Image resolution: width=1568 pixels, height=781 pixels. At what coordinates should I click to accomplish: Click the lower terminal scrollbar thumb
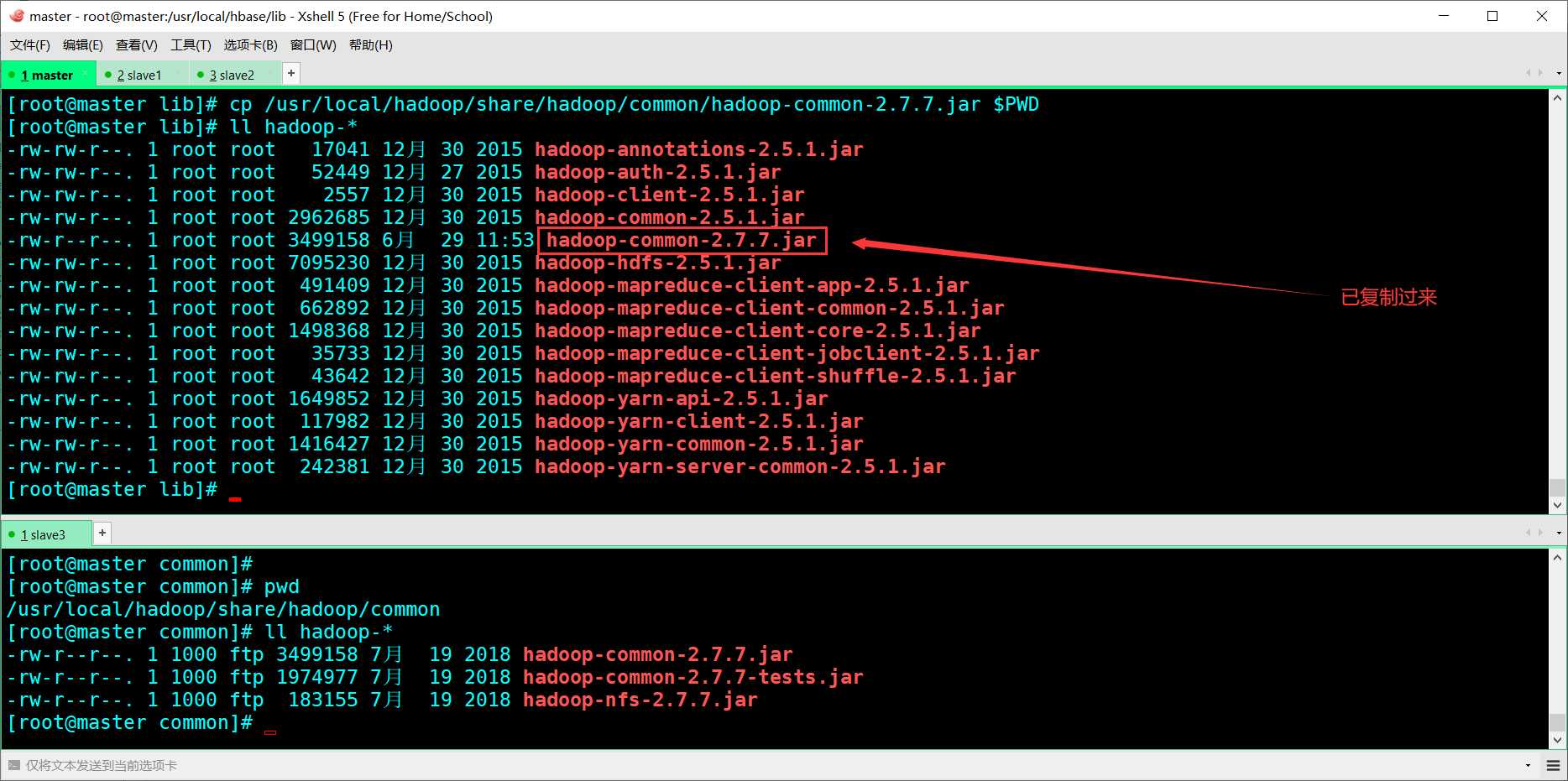[x=1558, y=723]
